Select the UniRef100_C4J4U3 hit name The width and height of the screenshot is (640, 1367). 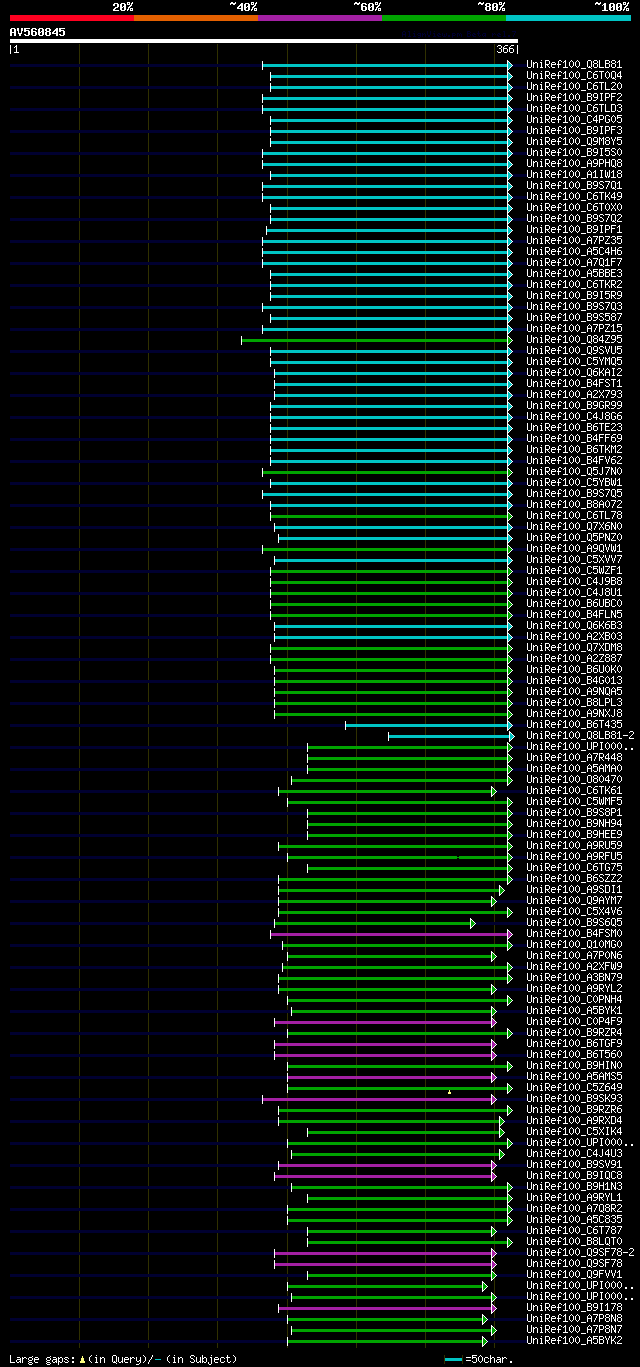(x=574, y=1154)
